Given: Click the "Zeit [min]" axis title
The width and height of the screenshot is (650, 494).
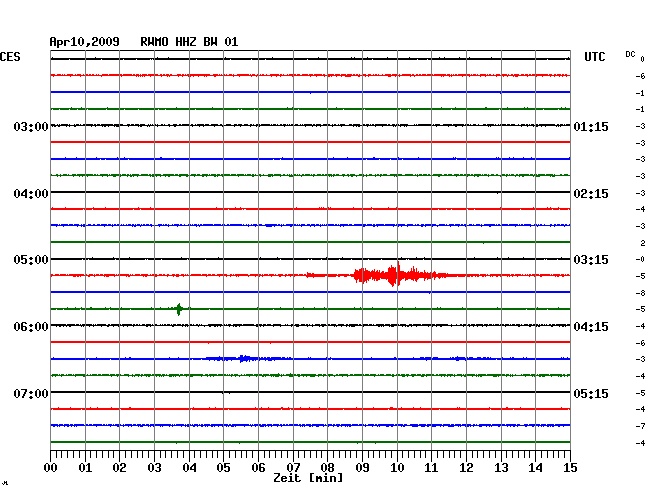Looking at the screenshot, I should click(308, 478).
